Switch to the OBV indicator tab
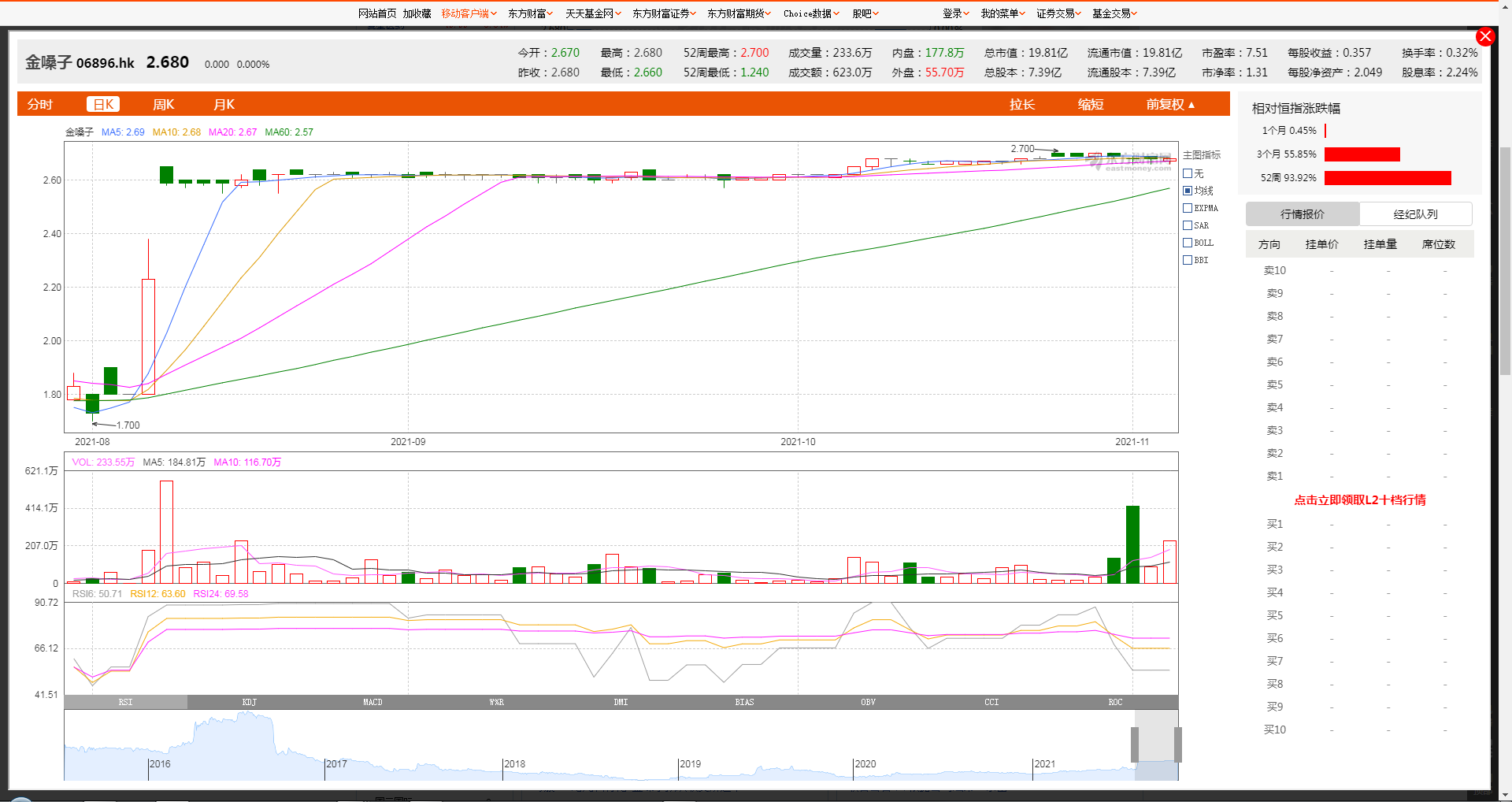The image size is (1512, 802). coord(868,702)
